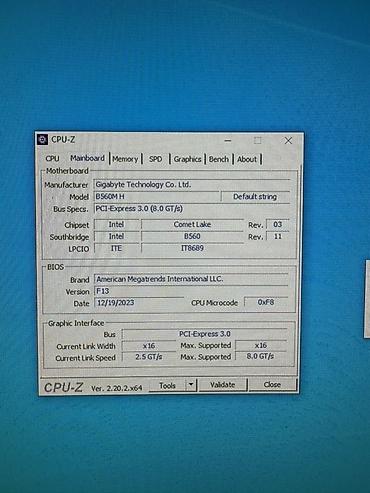Switch to the CPU tab
Screen dimensions: 370x493
point(52,158)
